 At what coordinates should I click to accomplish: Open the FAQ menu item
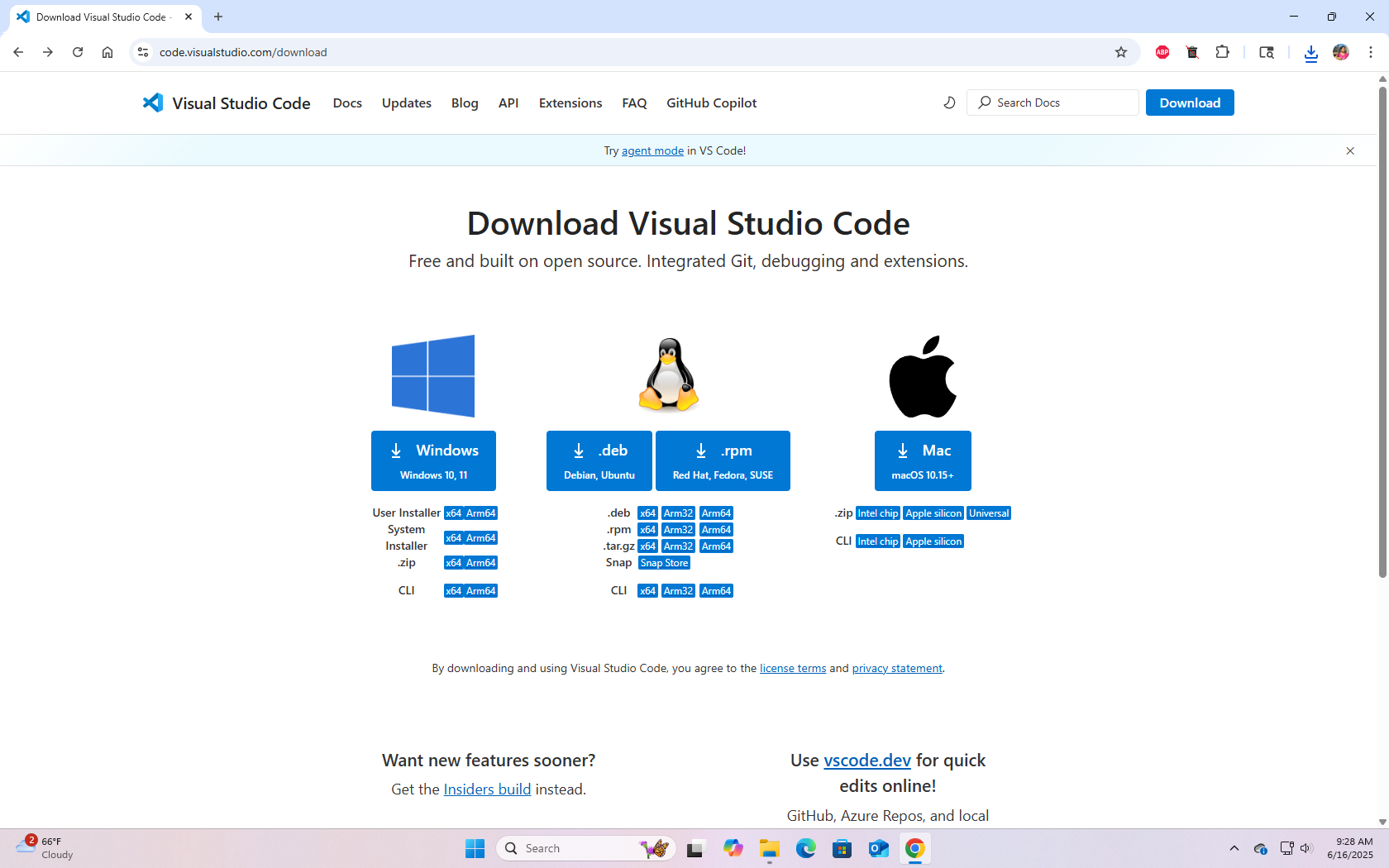coord(634,103)
